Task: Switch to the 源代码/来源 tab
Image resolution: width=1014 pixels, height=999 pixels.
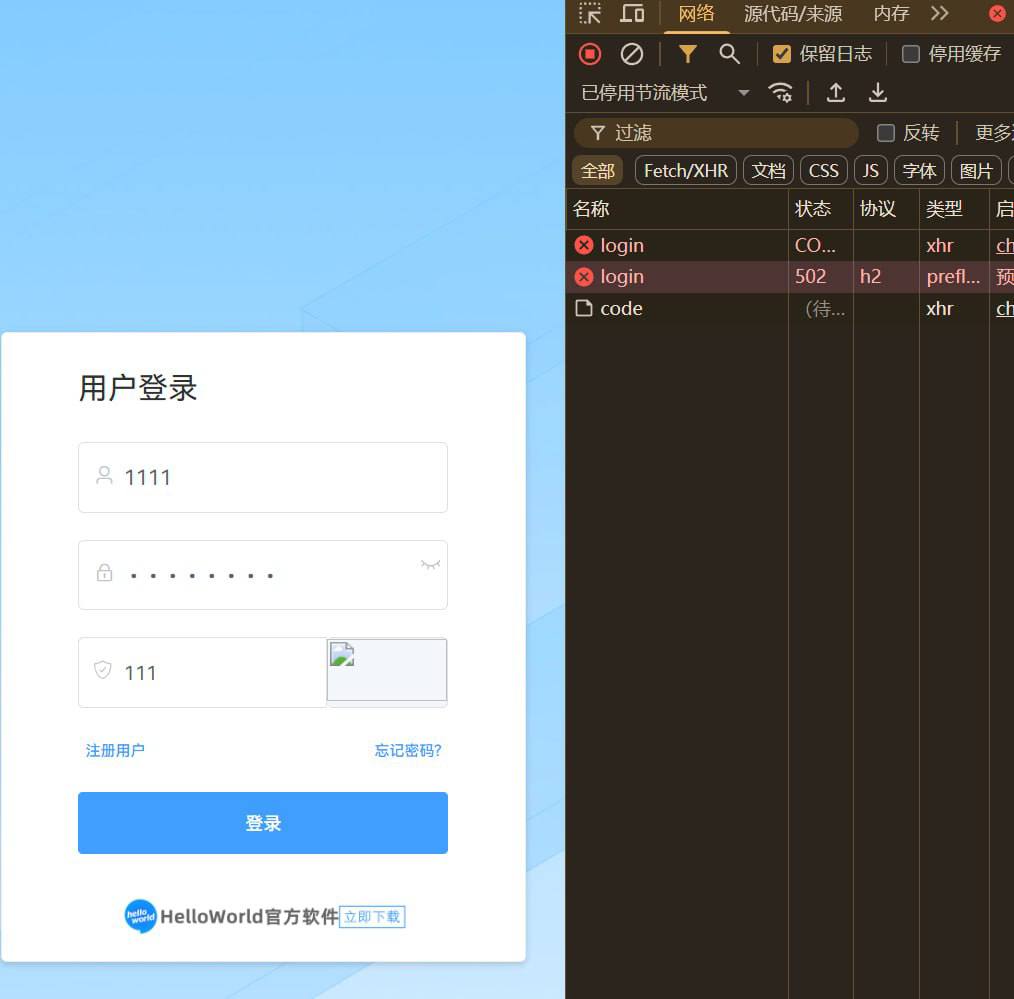Action: (793, 14)
